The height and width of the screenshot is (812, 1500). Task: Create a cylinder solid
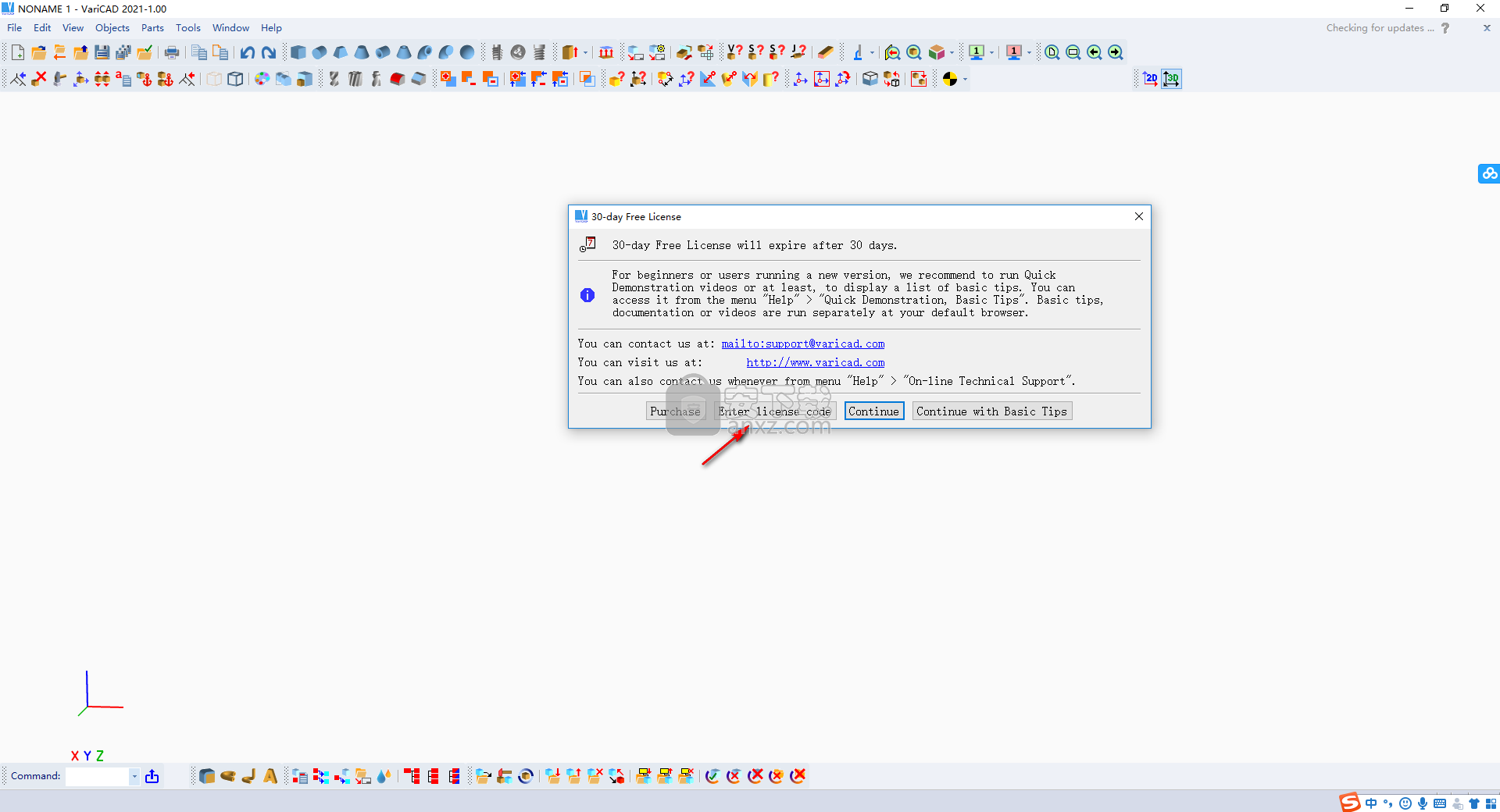click(319, 52)
